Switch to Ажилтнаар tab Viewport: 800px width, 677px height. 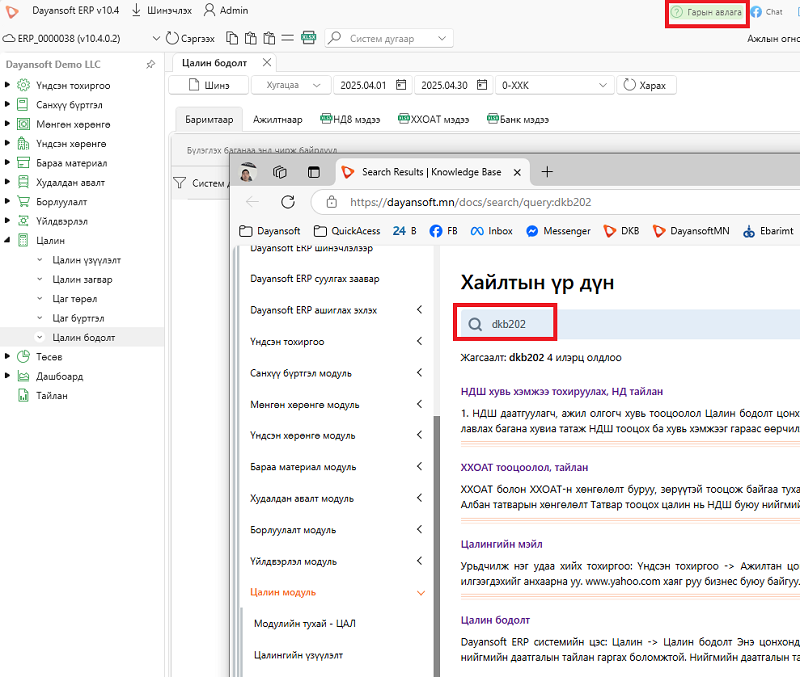coord(278,119)
